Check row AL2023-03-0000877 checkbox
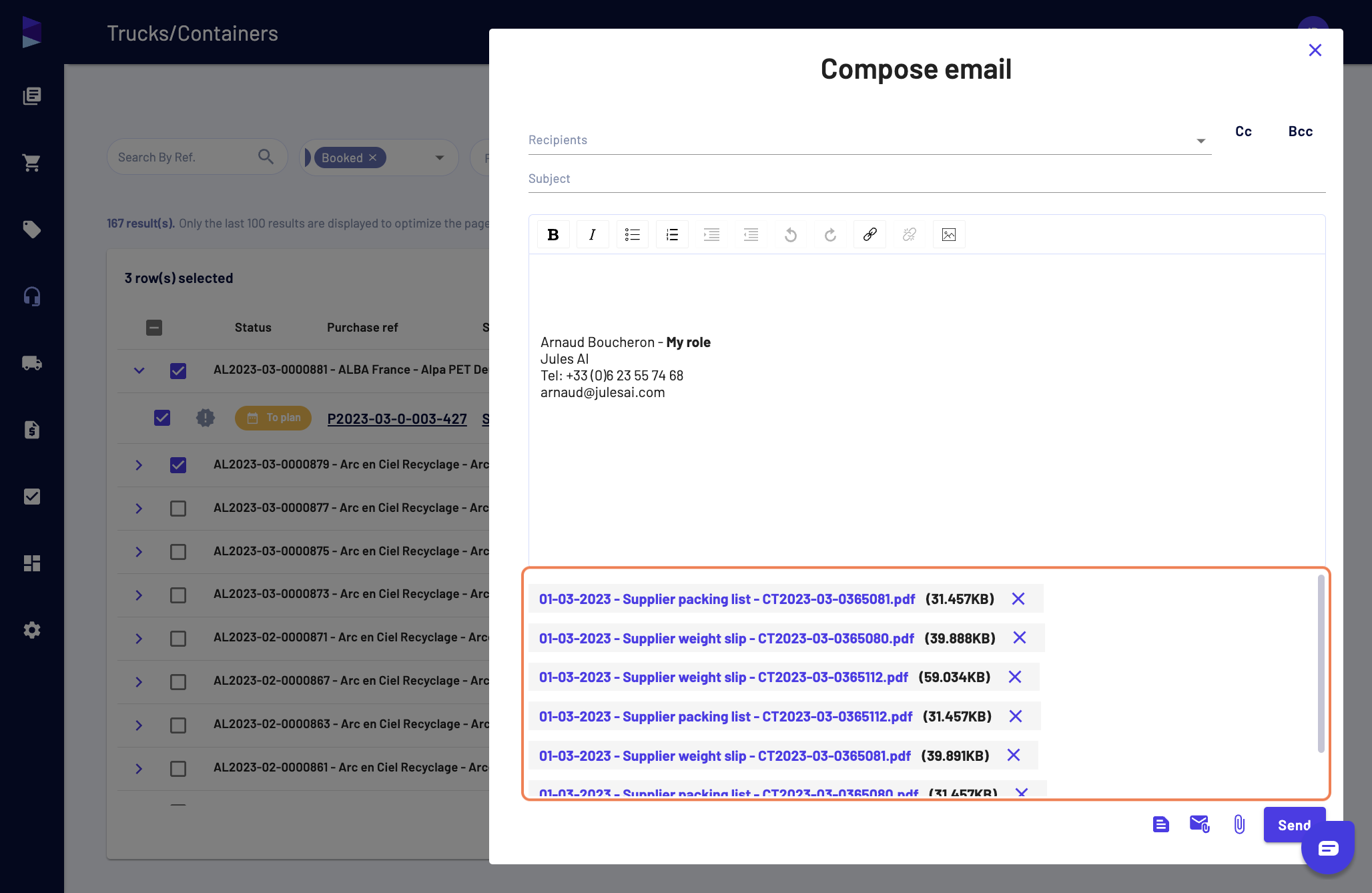The image size is (1372, 893). pos(178,509)
